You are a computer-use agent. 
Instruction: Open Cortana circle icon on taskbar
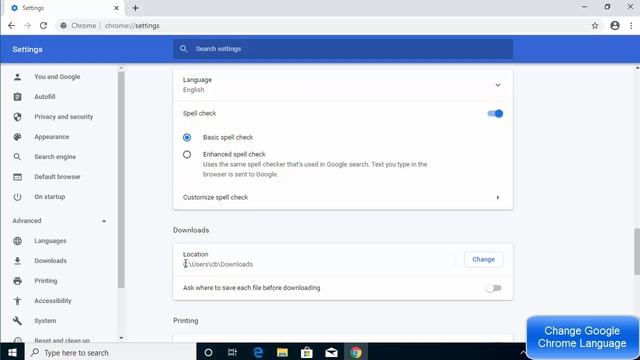[x=208, y=353]
